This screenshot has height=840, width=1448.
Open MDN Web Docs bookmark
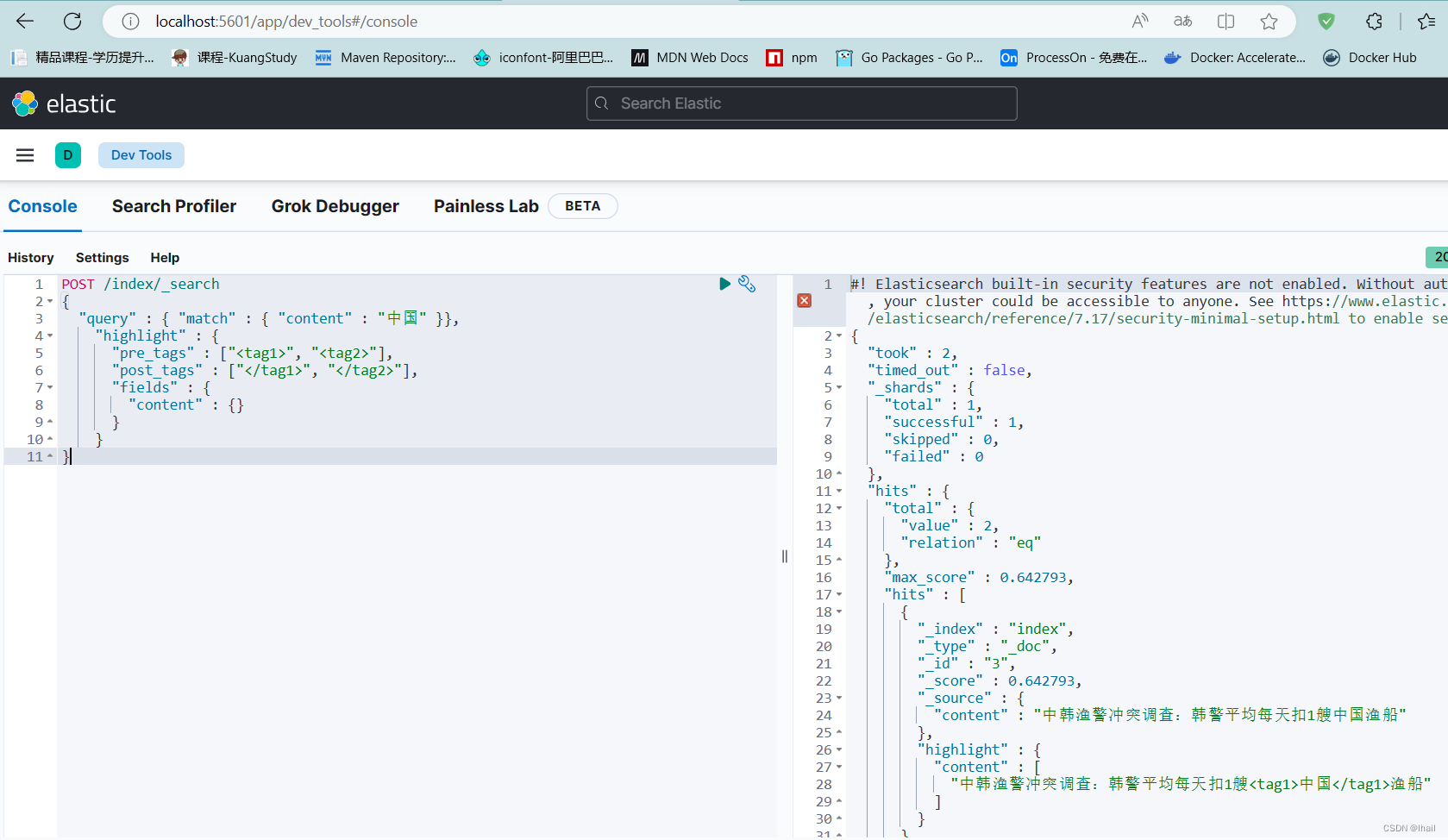click(x=689, y=58)
